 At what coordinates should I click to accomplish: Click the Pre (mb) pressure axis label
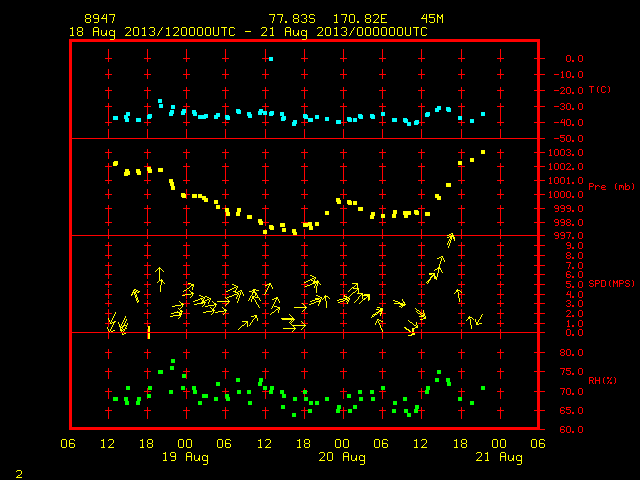(x=611, y=187)
